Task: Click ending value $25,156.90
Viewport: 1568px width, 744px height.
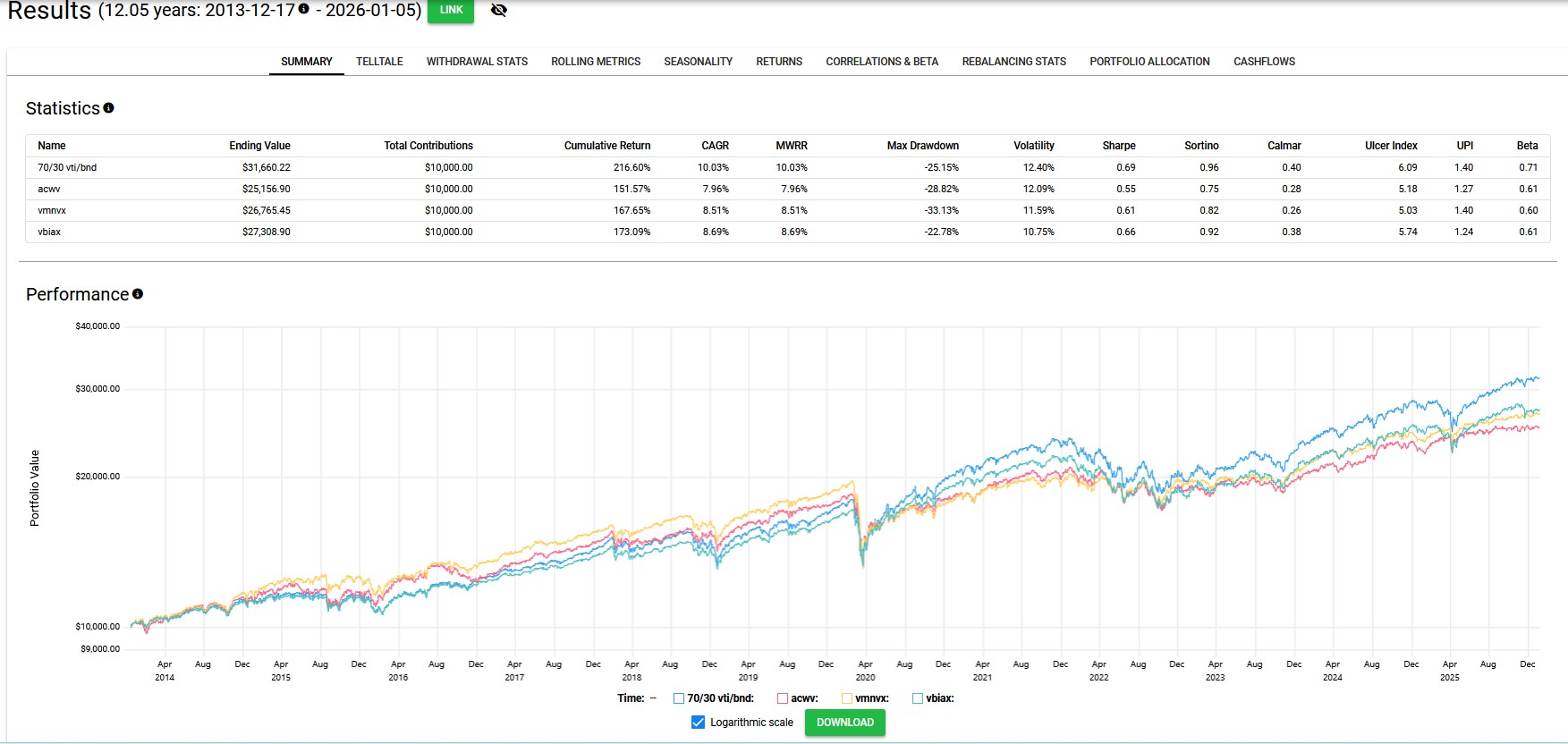Action: (267, 189)
